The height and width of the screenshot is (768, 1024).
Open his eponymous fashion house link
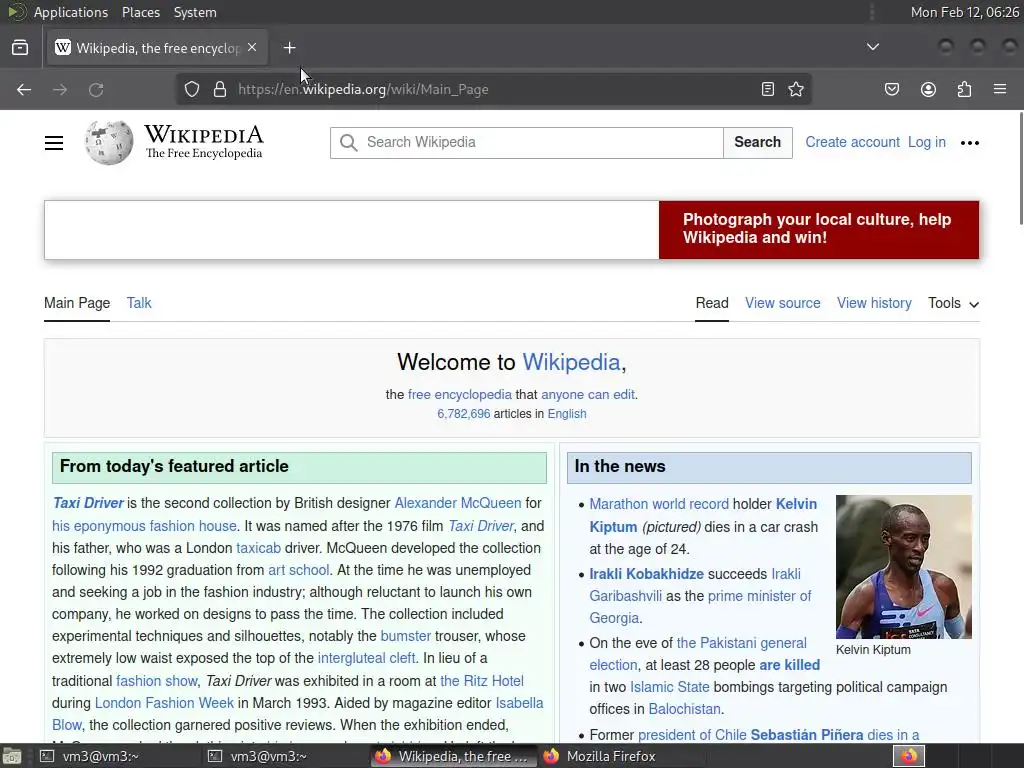click(x=144, y=526)
